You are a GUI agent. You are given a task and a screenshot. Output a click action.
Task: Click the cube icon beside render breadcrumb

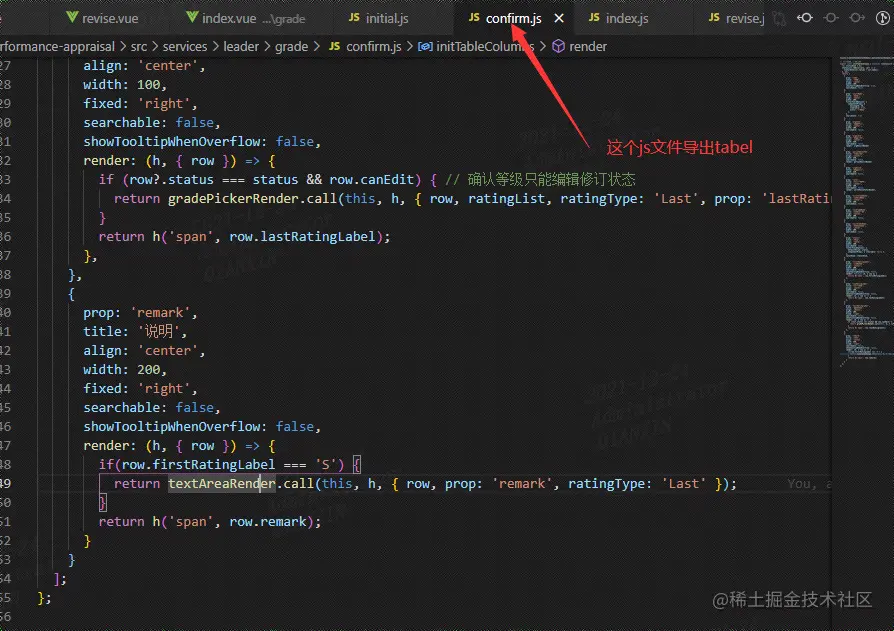pos(559,46)
